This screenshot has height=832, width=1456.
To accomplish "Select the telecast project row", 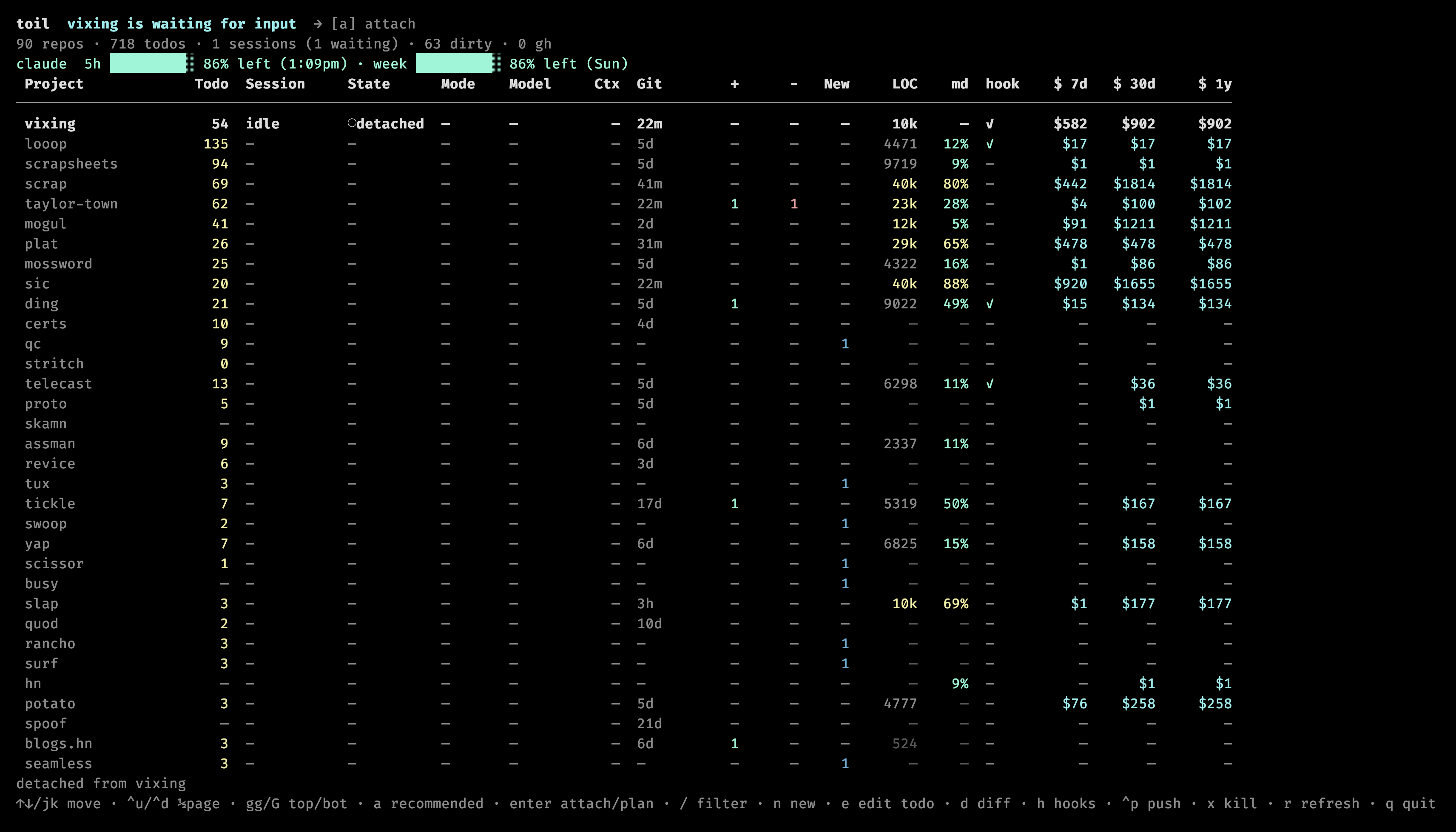I will click(624, 384).
